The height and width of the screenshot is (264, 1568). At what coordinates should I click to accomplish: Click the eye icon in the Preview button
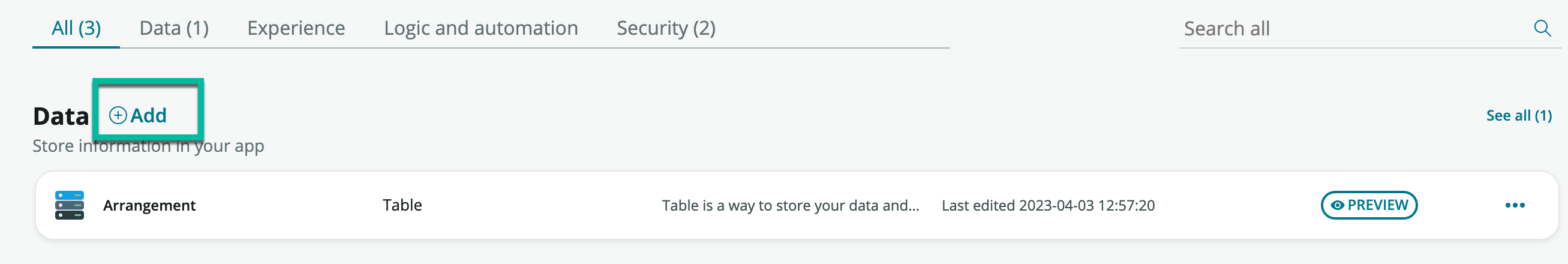click(x=1337, y=206)
